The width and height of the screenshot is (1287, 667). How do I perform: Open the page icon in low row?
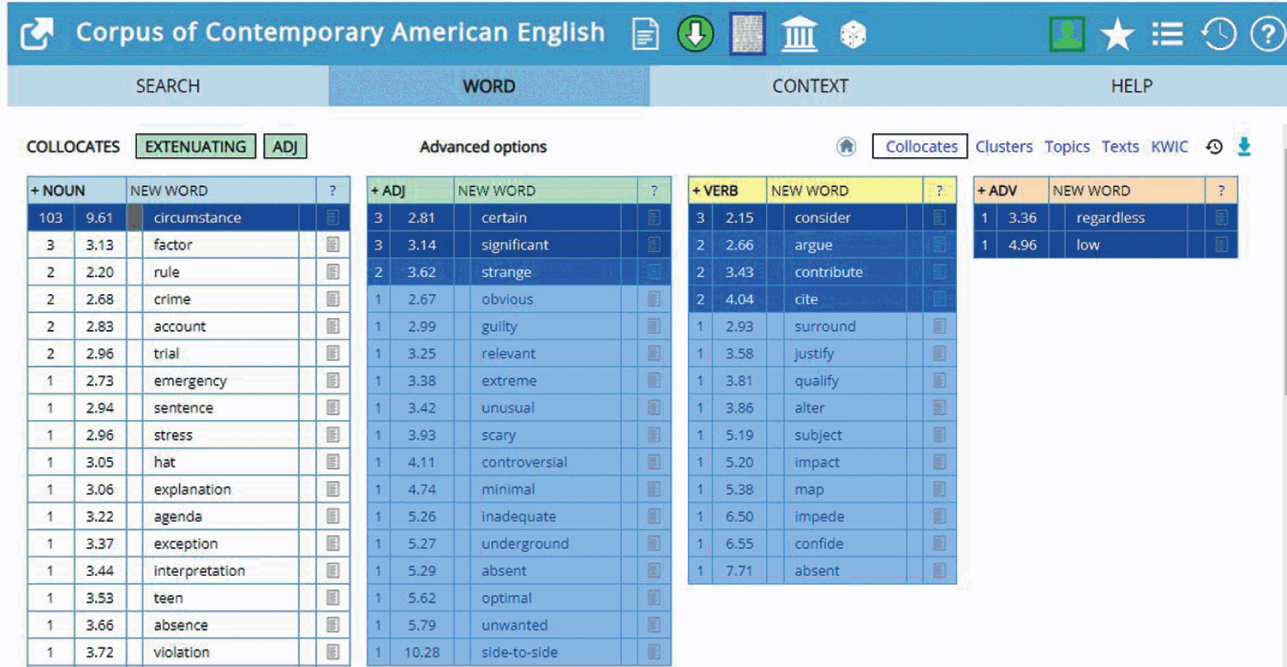1221,244
